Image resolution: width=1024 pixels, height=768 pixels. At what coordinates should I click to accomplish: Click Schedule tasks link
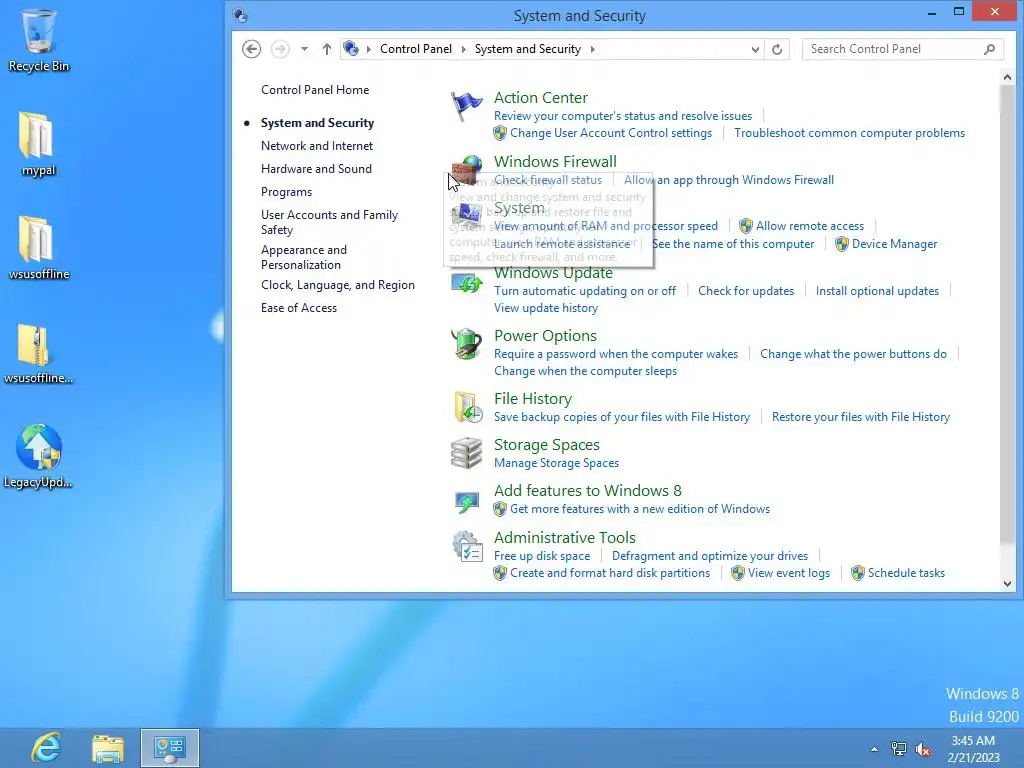pyautogui.click(x=906, y=573)
